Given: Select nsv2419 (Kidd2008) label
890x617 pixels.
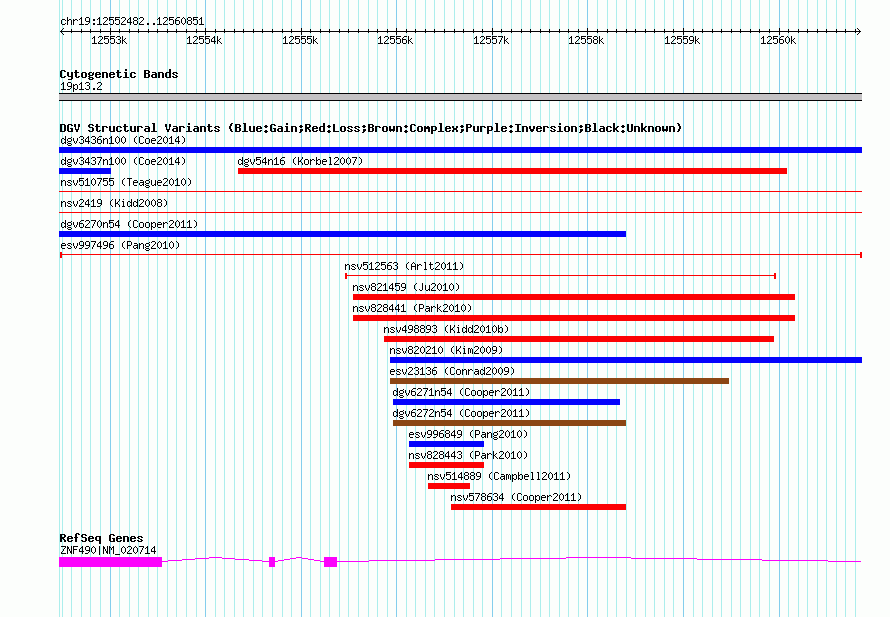Looking at the screenshot, I should pos(114,203).
